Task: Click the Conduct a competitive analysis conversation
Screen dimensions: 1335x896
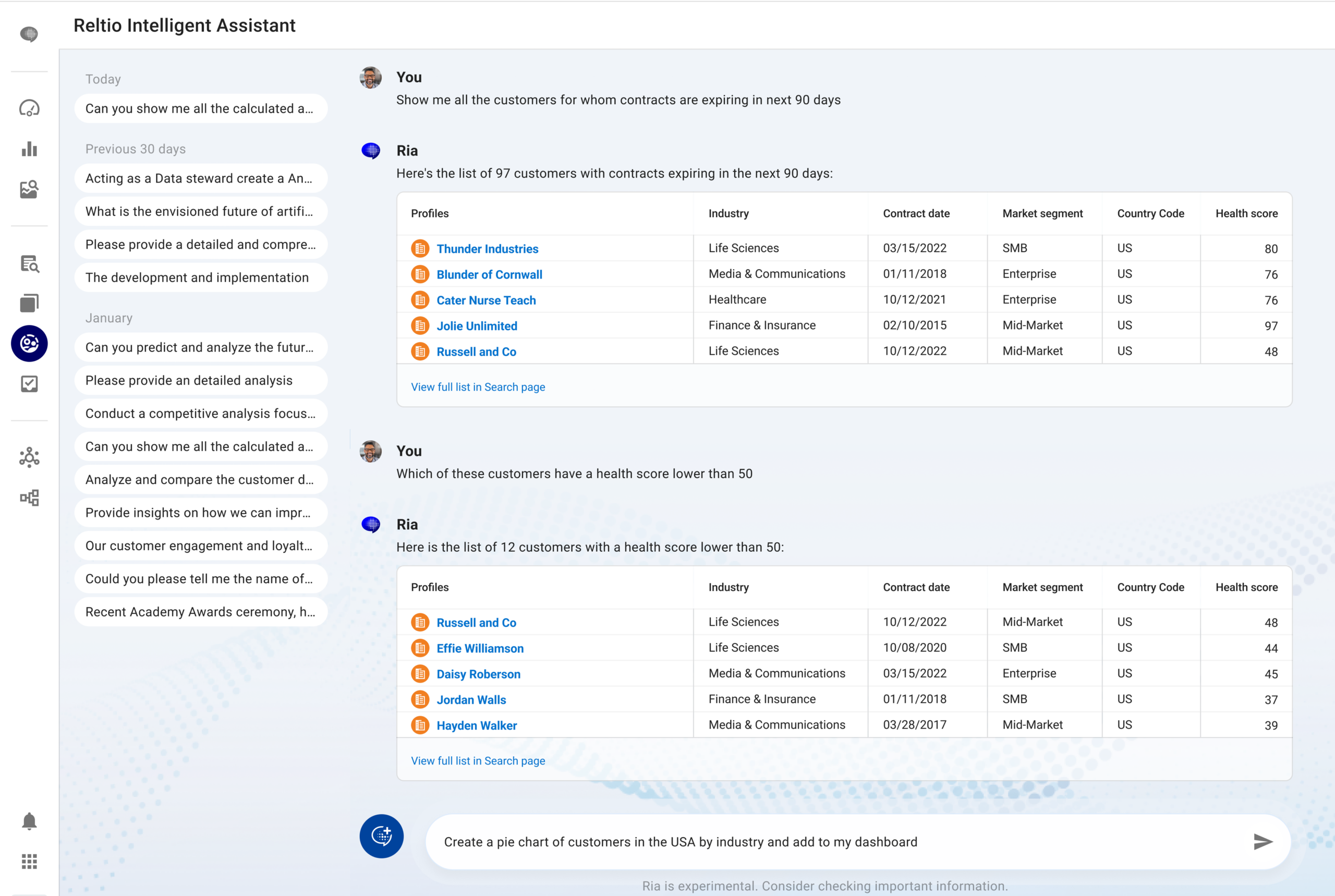Action: pos(200,413)
